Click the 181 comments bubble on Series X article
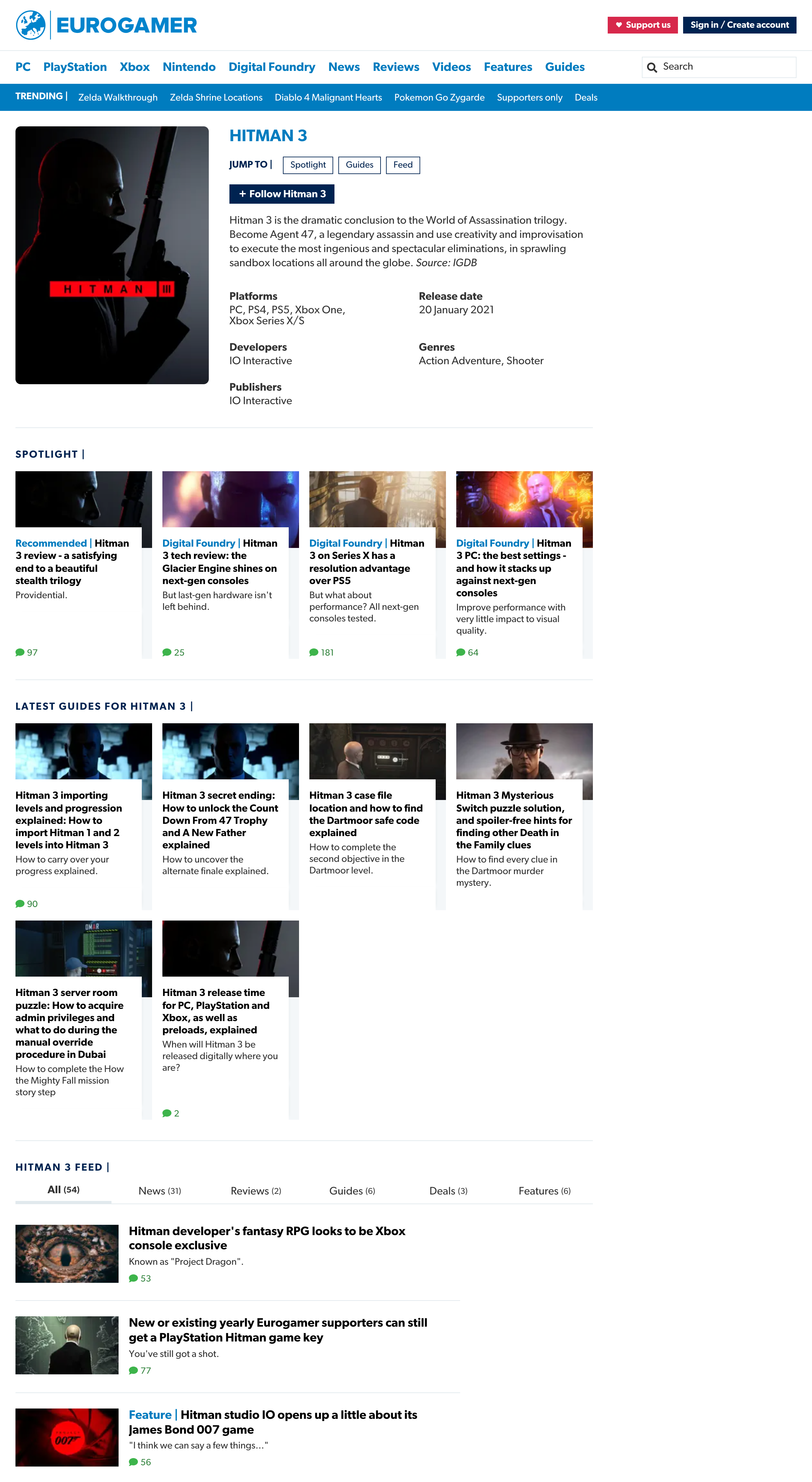This screenshot has width=812, height=1482. (x=321, y=652)
